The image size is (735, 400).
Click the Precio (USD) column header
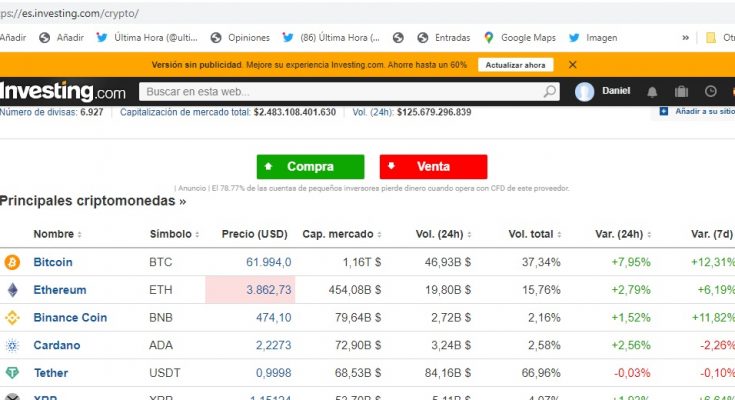[255, 234]
